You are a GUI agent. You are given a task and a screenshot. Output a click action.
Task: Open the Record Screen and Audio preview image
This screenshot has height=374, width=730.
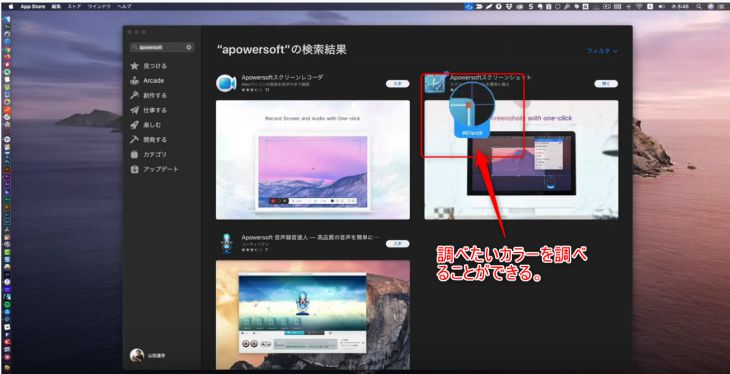click(313, 160)
